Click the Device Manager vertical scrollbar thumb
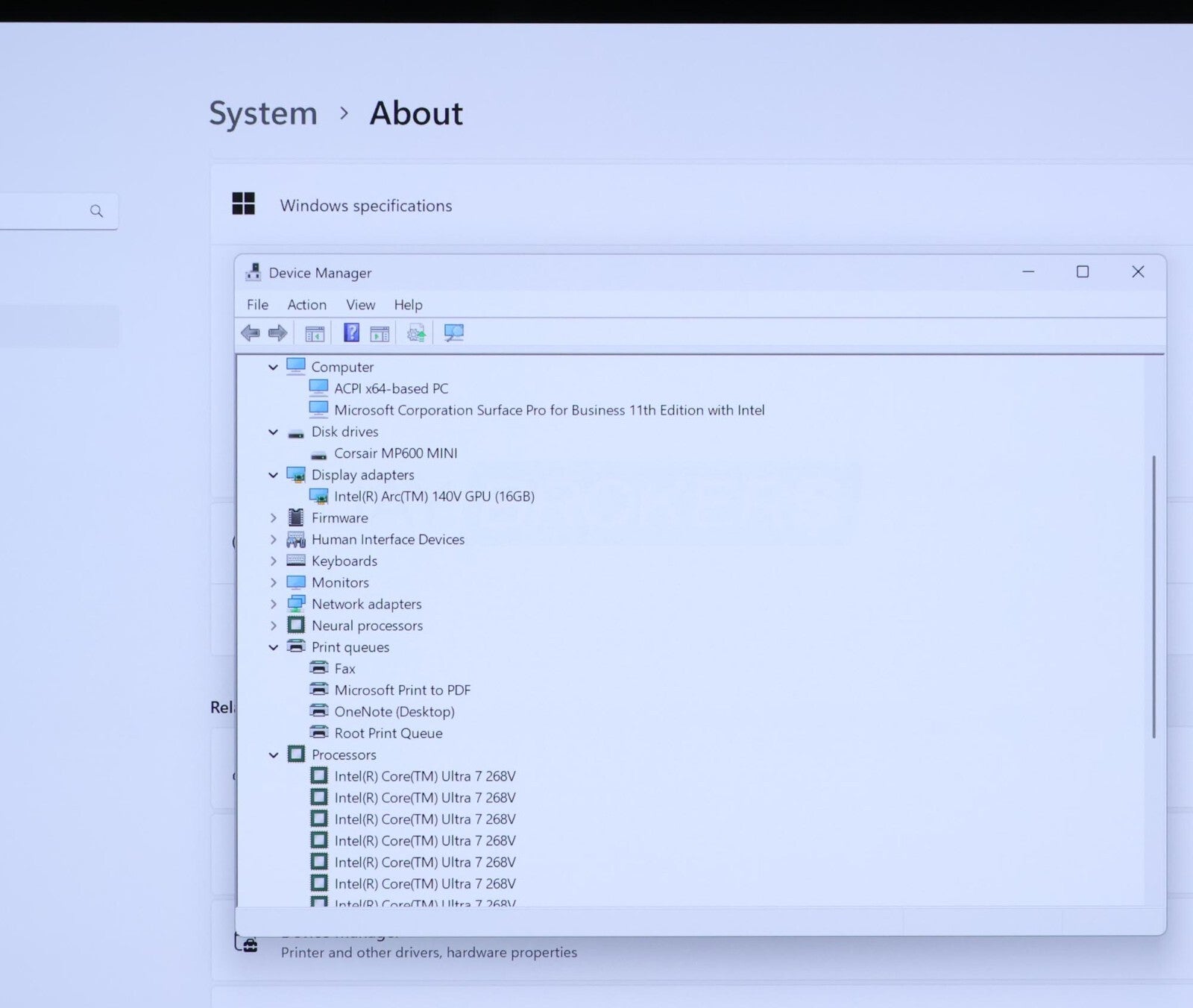The height and width of the screenshot is (1008, 1193). click(x=1153, y=596)
